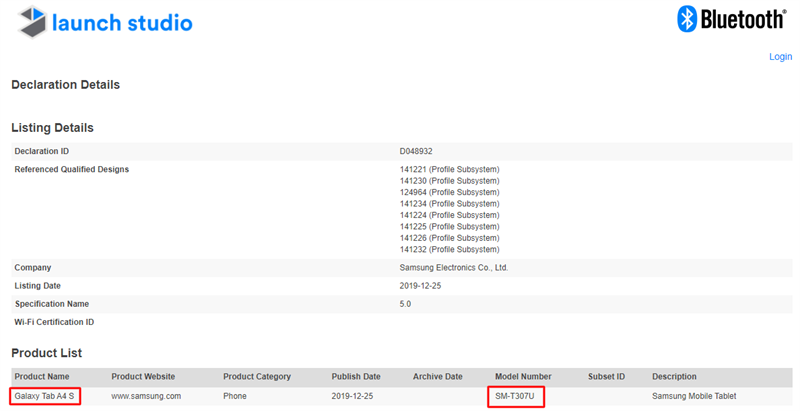Click referenced design 141225 (Profile Subsystem)
This screenshot has width=800, height=411.
pyautogui.click(x=449, y=226)
